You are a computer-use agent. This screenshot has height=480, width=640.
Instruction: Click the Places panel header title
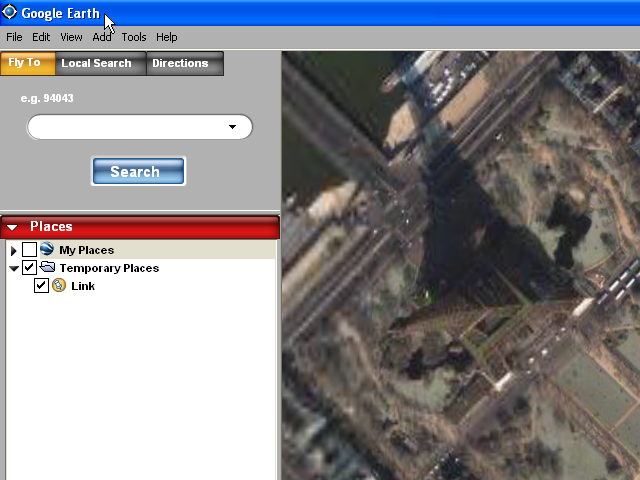tap(51, 227)
